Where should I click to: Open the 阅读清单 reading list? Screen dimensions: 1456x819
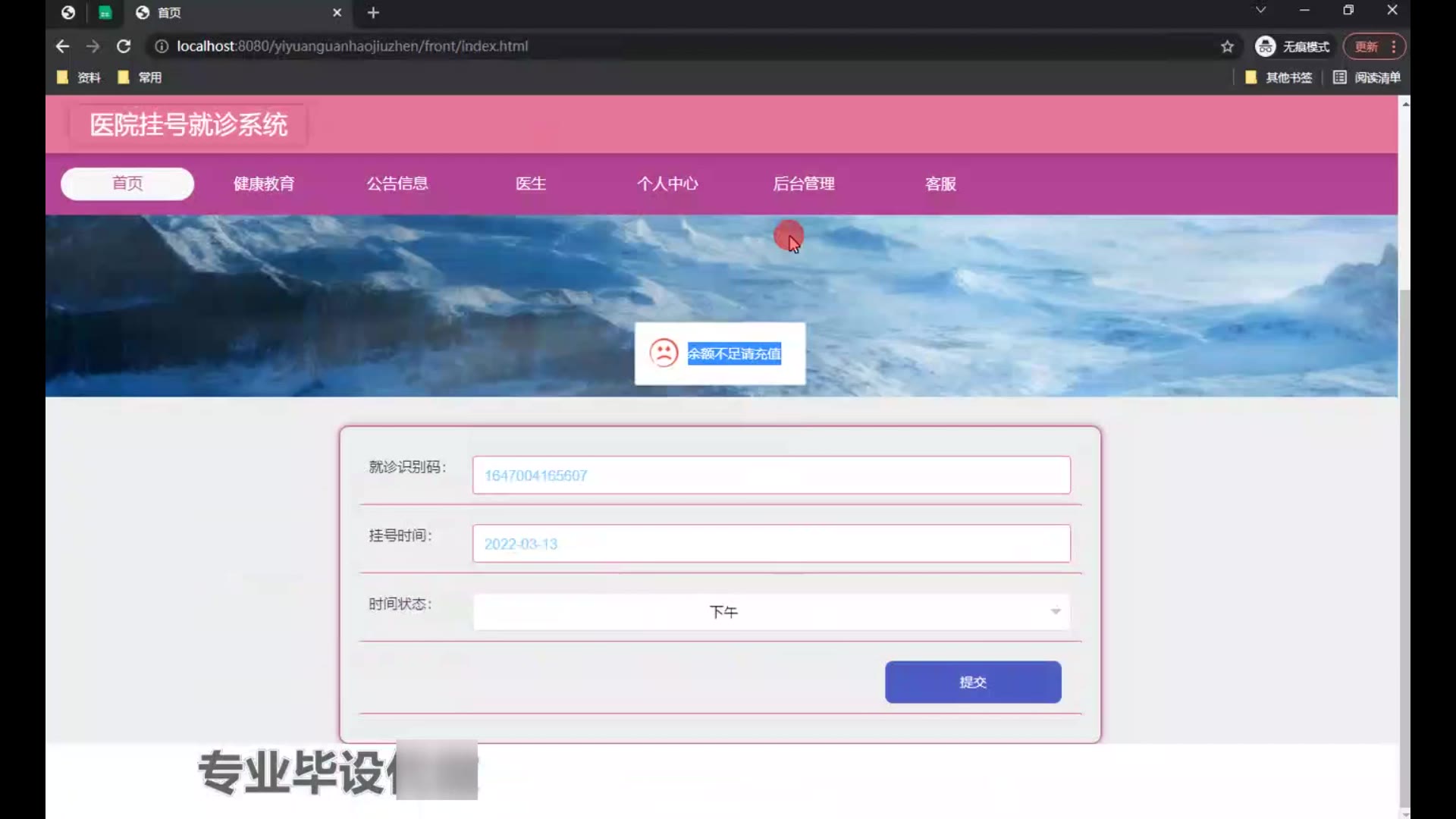point(1367,77)
